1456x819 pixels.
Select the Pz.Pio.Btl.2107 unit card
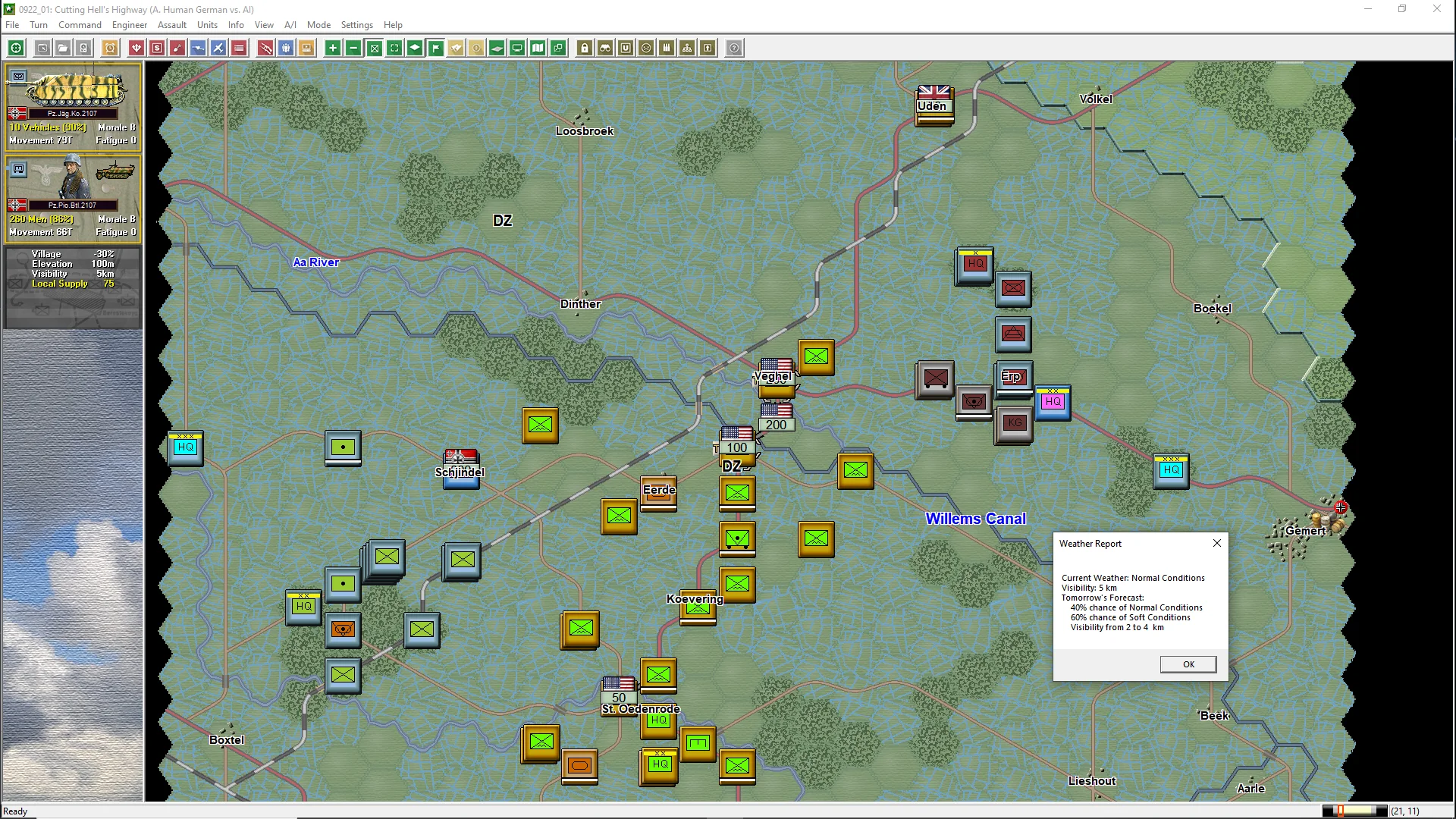tap(73, 199)
